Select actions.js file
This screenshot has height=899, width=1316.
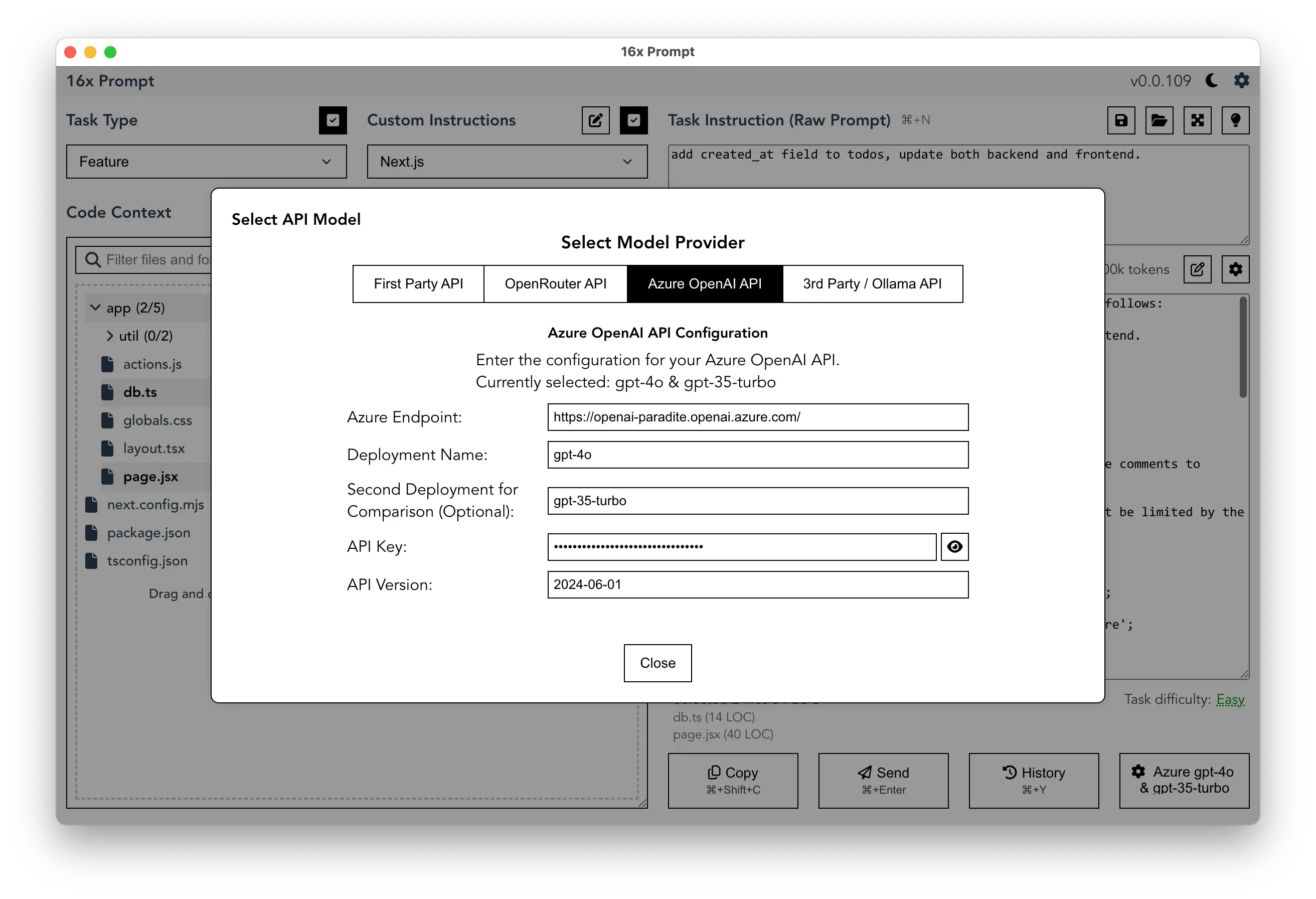click(x=152, y=364)
